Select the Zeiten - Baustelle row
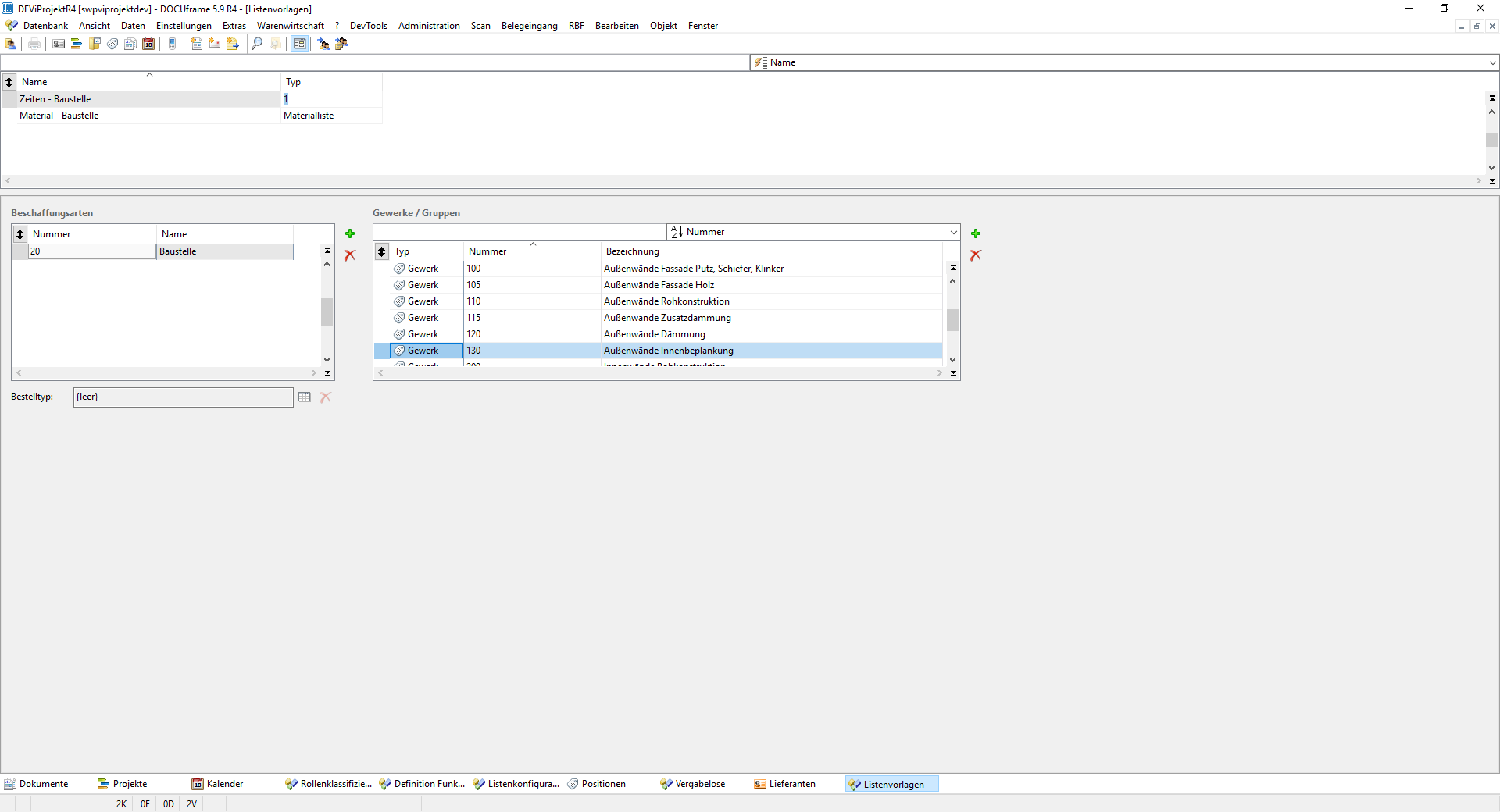The image size is (1500, 812). 191,99
